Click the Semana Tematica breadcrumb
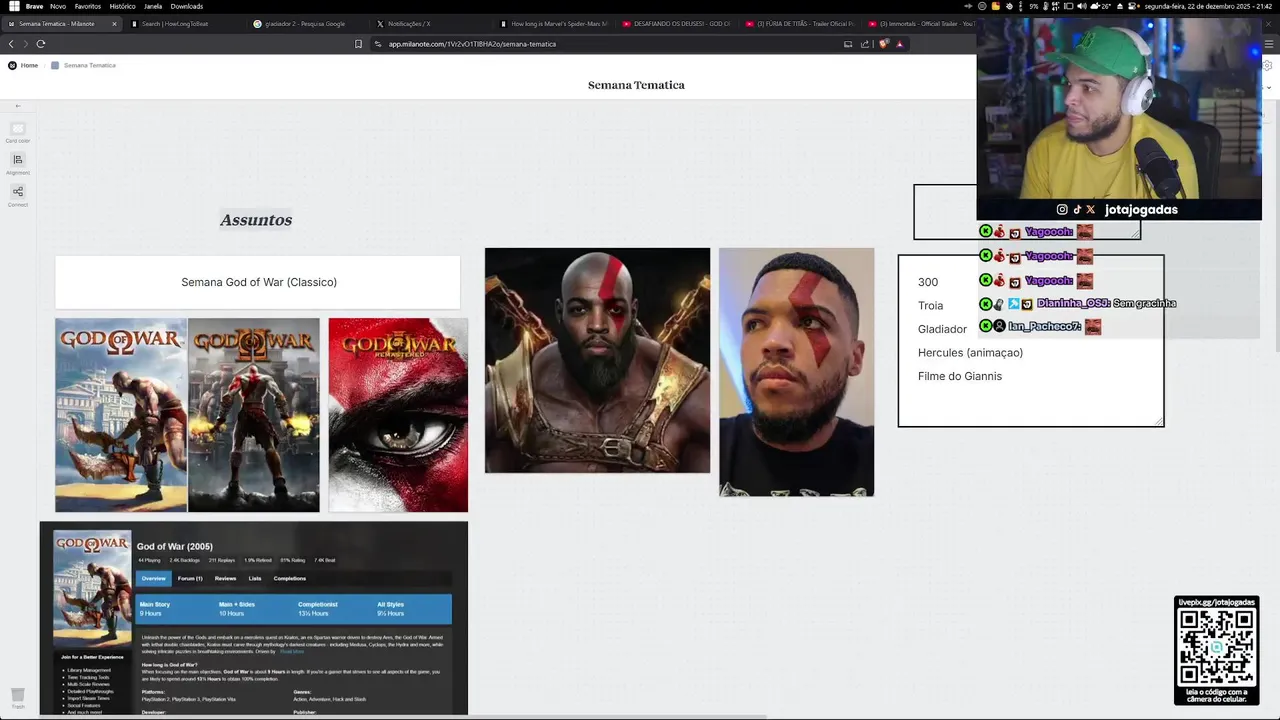Image resolution: width=1280 pixels, height=720 pixels. tap(84, 65)
